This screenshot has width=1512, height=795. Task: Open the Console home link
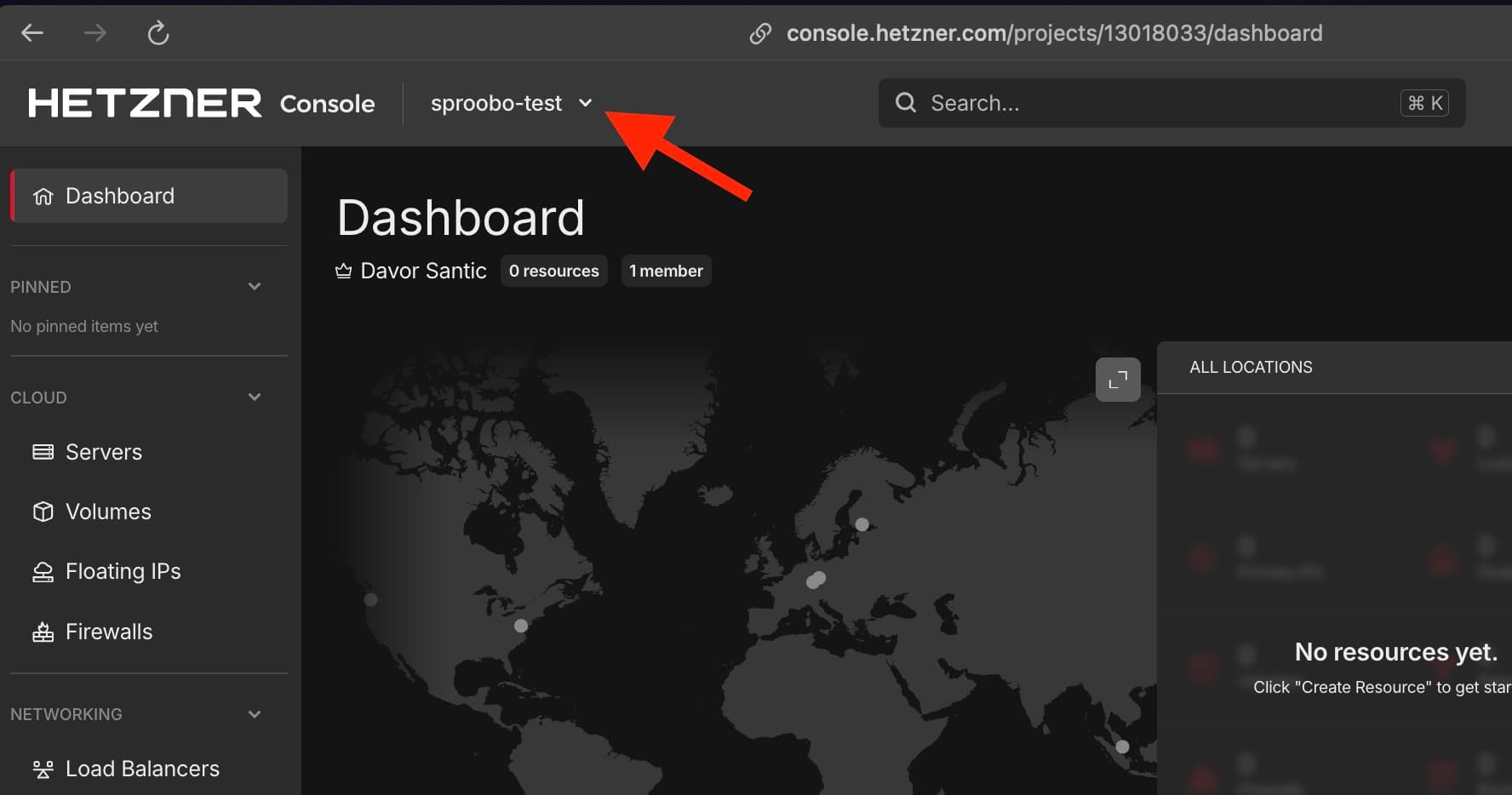(x=327, y=104)
